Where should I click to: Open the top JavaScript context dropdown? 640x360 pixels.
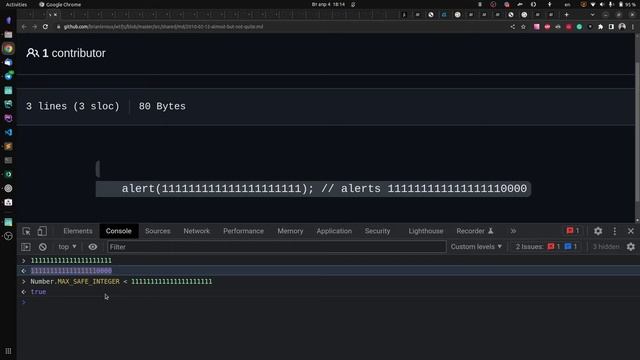[67, 247]
